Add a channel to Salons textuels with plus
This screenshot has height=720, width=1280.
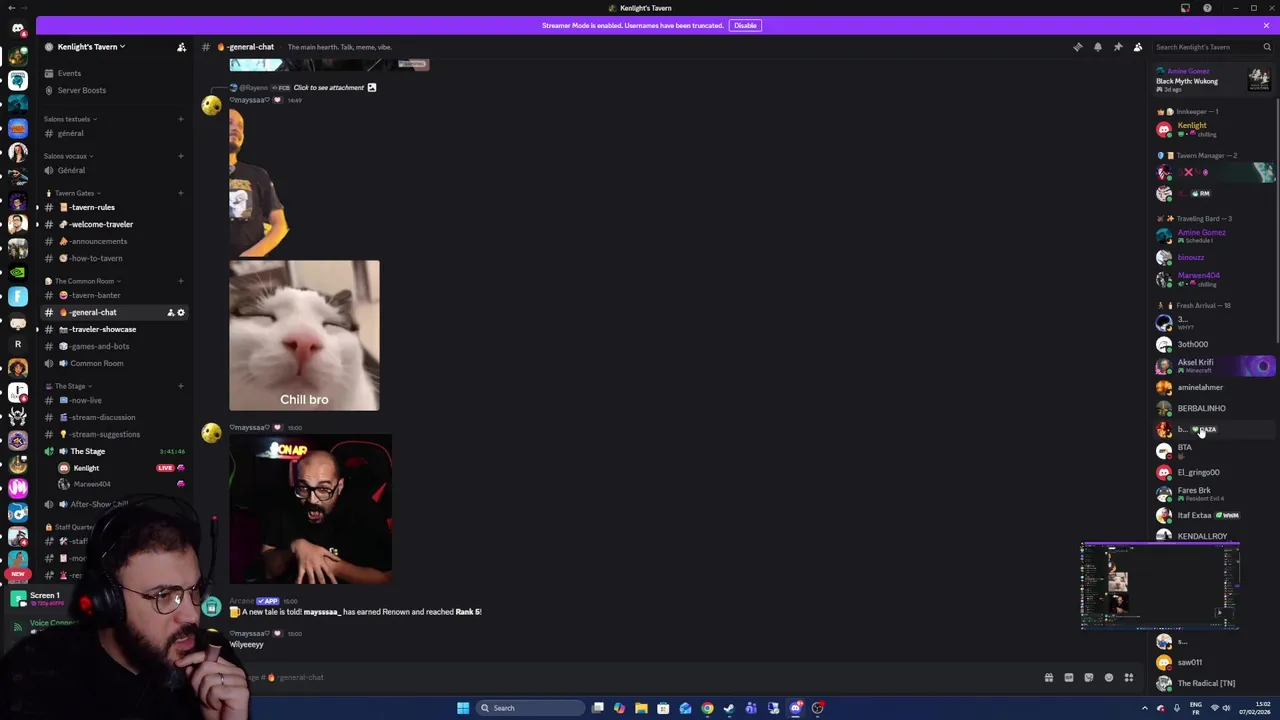(181, 119)
